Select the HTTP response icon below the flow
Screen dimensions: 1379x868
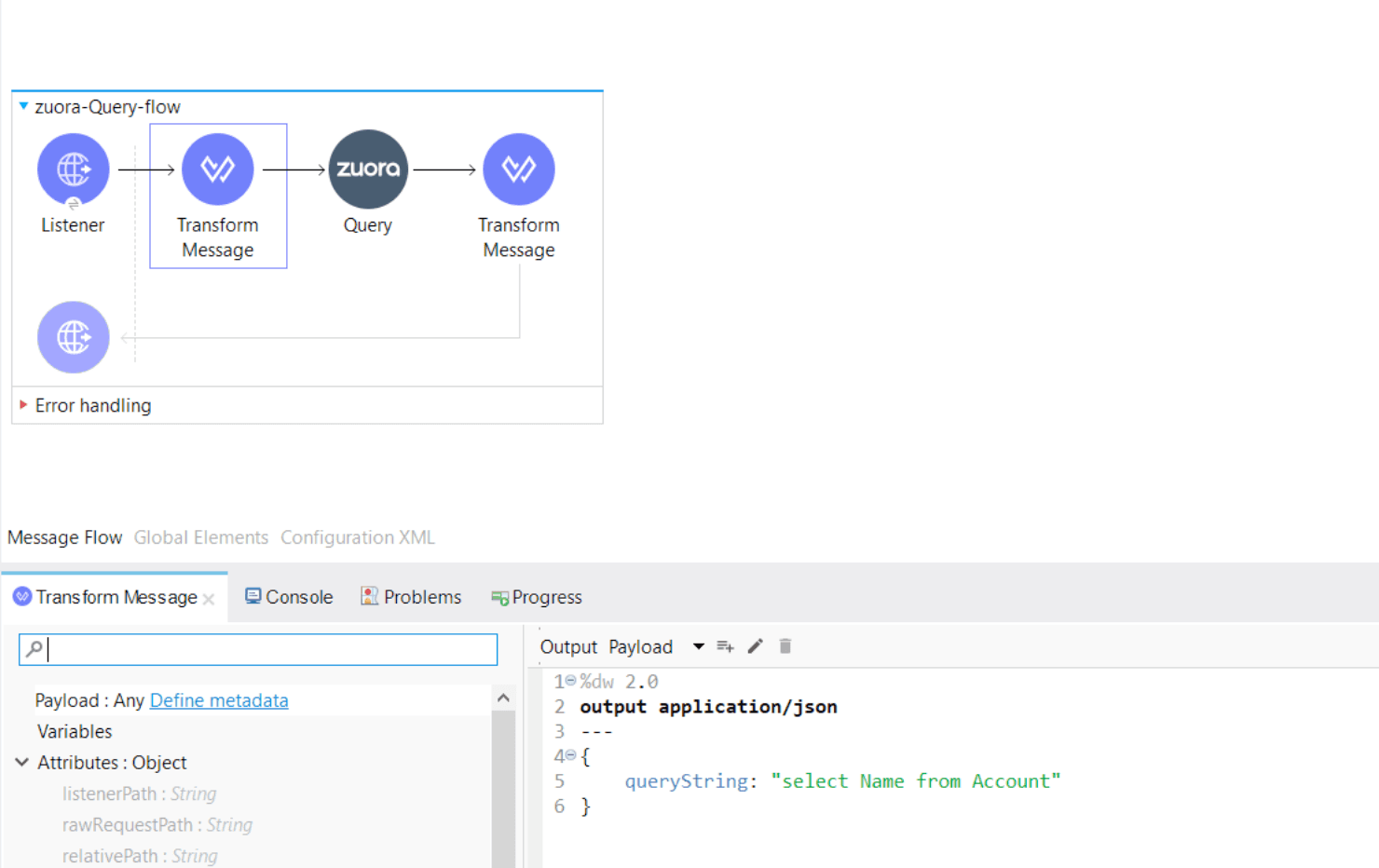point(73,337)
